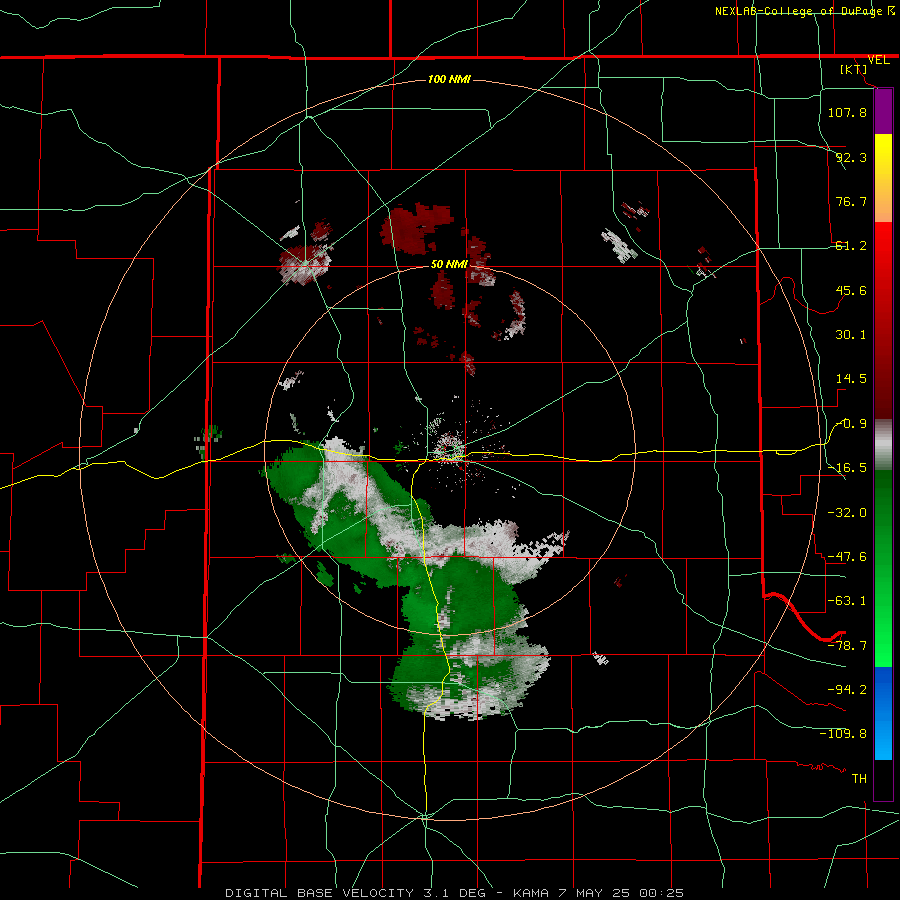The width and height of the screenshot is (900, 900).
Task: Click the VEL legend title
Action: (879, 60)
